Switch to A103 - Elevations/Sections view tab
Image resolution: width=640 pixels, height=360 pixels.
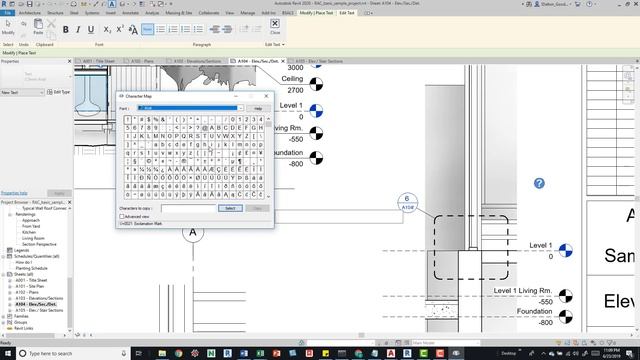(197, 61)
